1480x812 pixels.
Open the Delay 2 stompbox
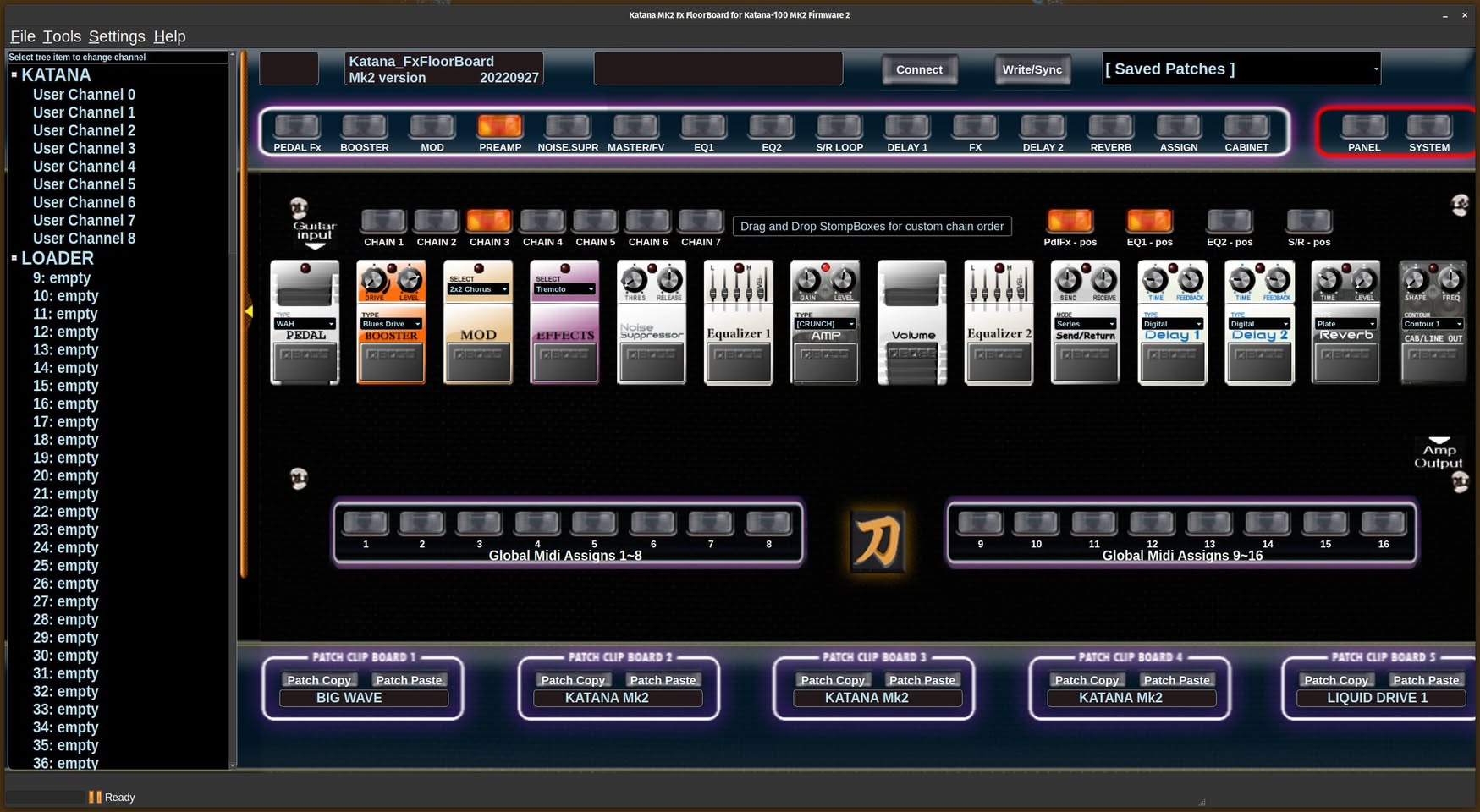(1260, 322)
